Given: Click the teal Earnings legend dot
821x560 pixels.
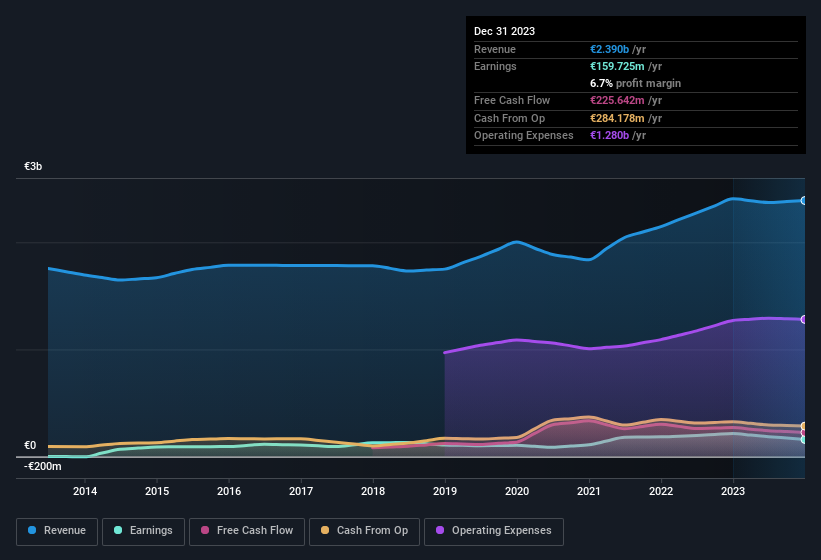Looking at the screenshot, I should [118, 530].
